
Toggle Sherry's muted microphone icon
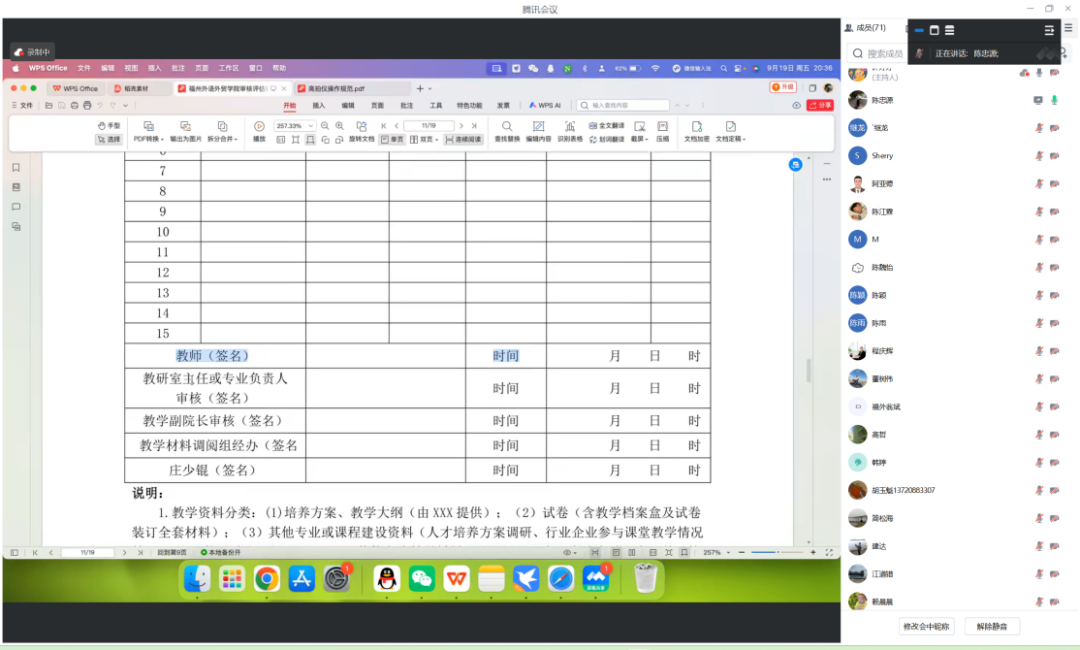click(x=1039, y=156)
